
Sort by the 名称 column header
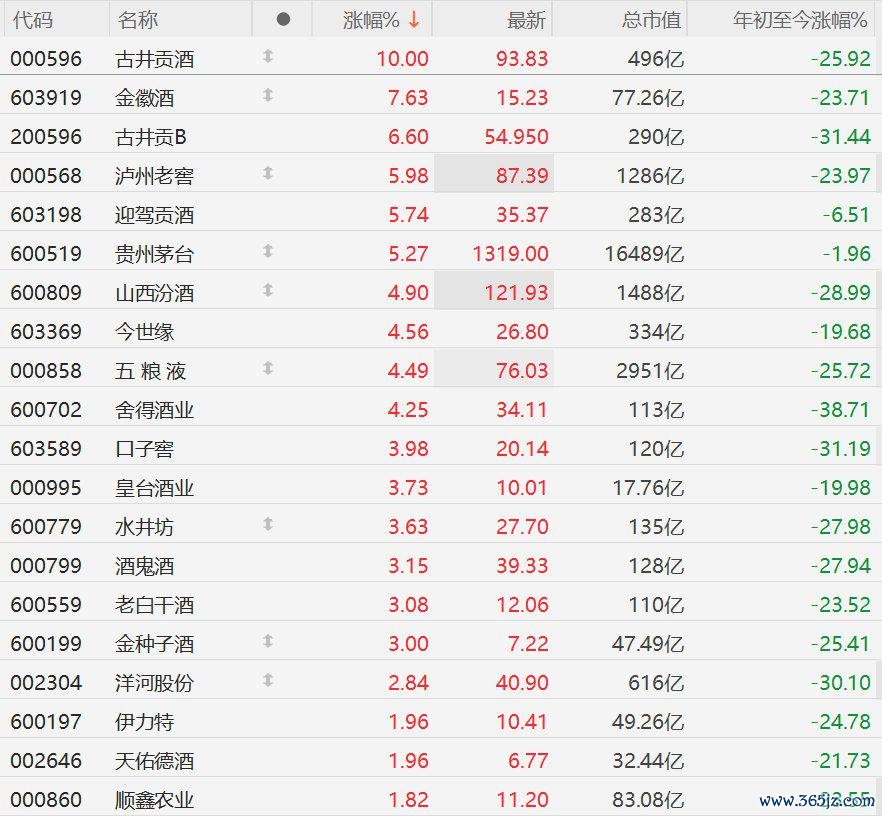(138, 20)
